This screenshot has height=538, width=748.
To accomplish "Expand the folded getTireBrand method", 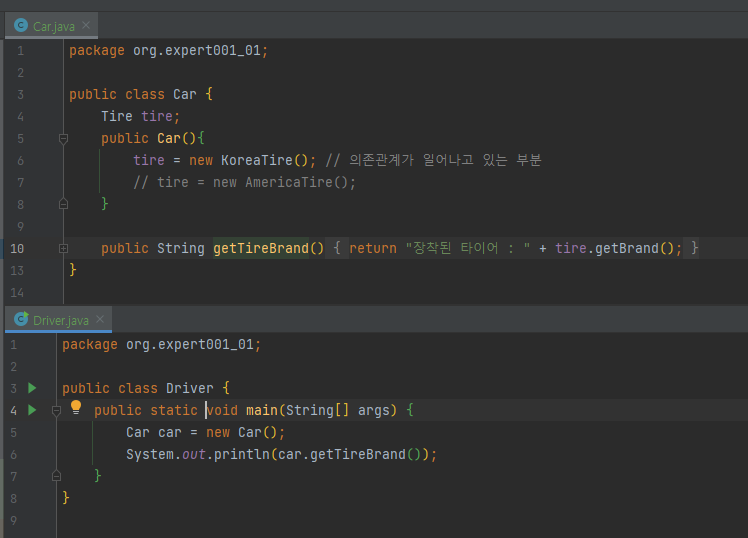I will click(63, 248).
